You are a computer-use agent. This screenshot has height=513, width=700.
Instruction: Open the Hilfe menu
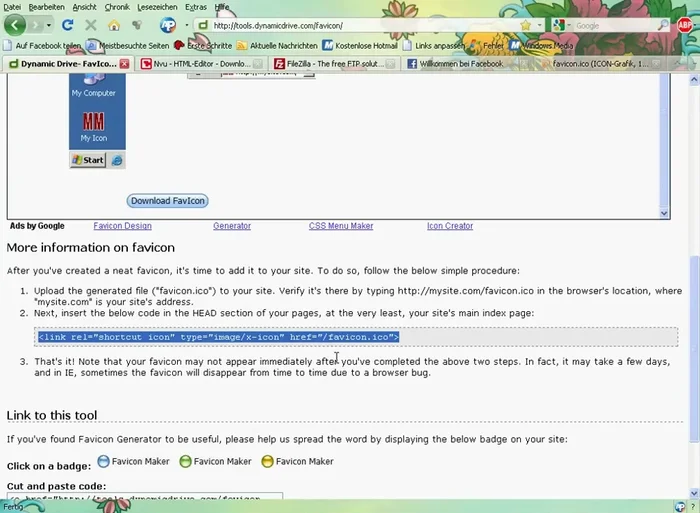221,7
